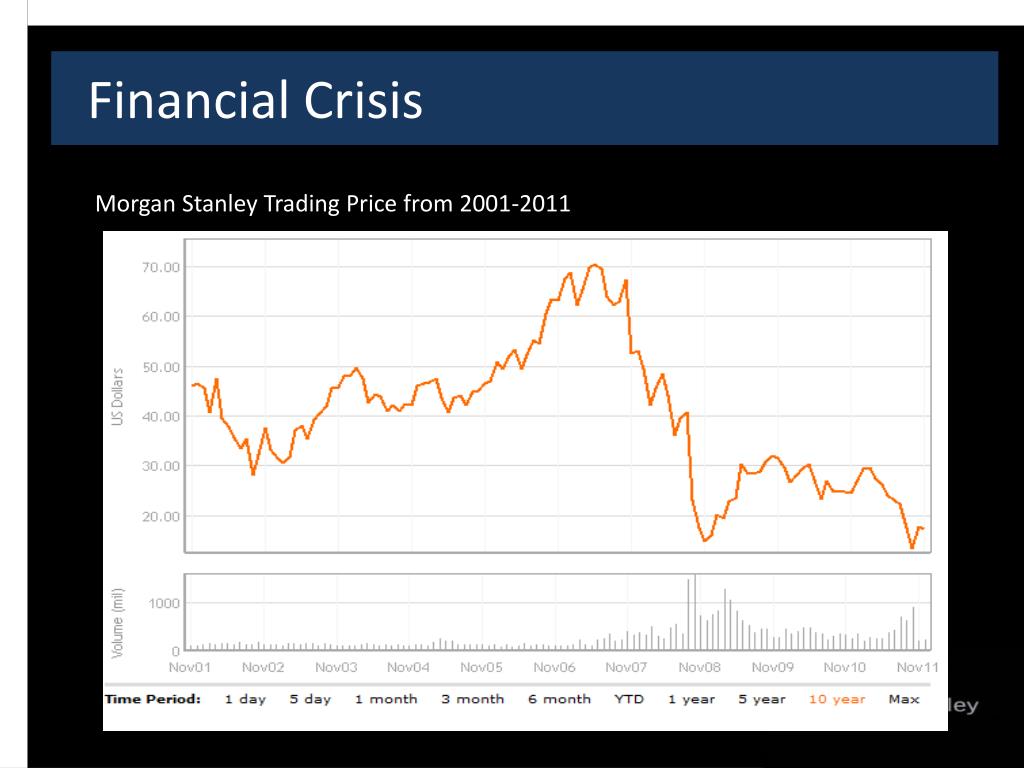Show the 6 month price history
Screen dimensions: 1024x768
559,699
